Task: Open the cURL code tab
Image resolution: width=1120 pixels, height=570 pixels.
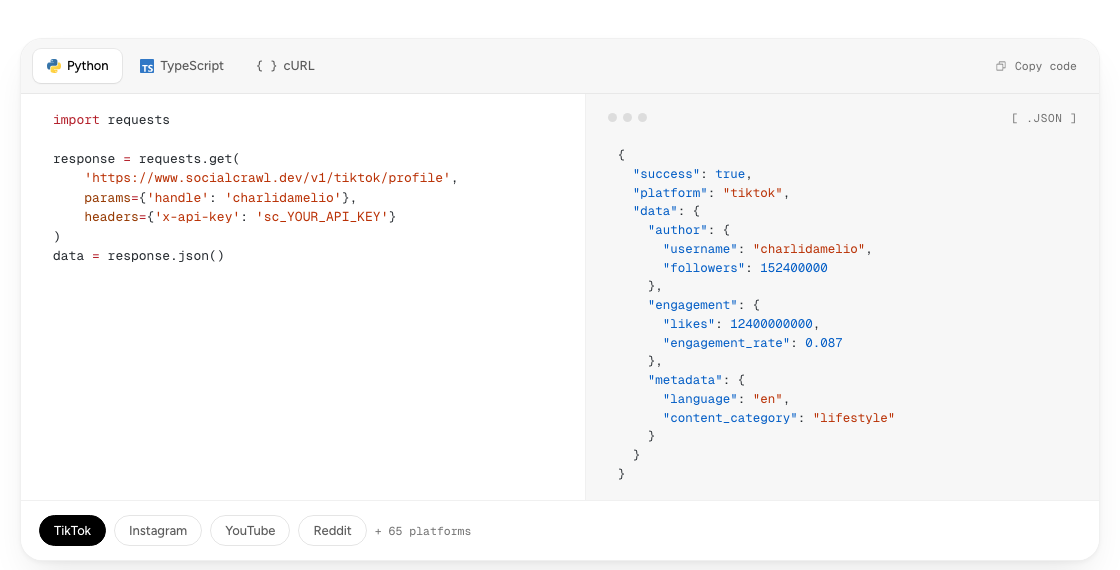Action: click(285, 66)
